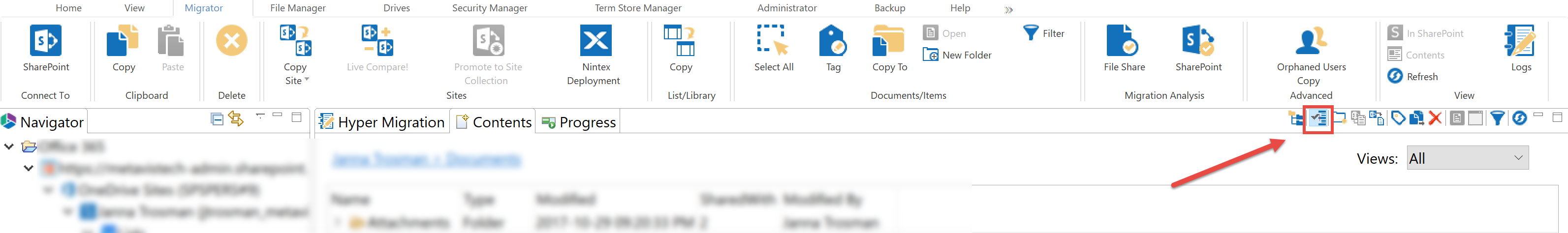Expand the Copy Site dropdown arrow

pos(307,80)
